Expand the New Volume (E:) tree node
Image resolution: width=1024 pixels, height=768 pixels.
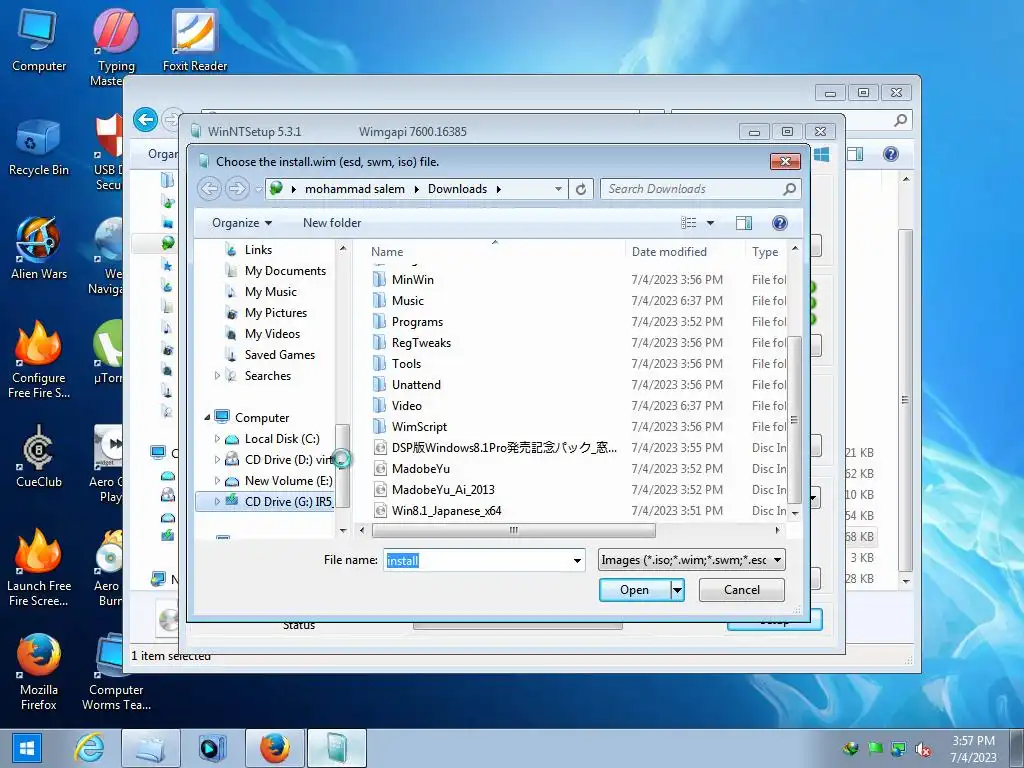pos(217,481)
